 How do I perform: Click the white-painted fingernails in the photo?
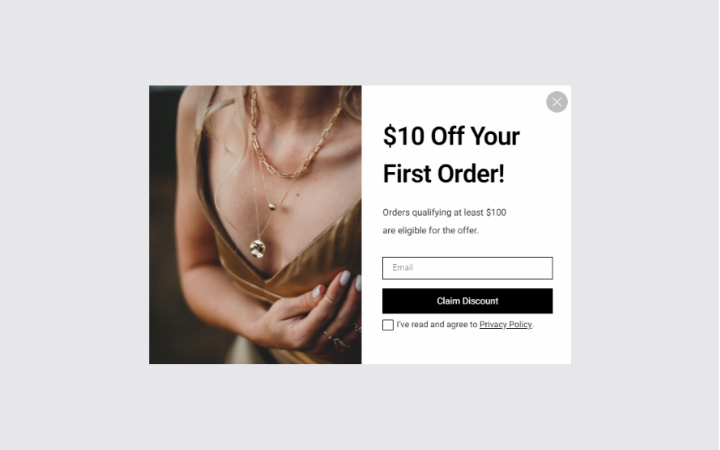coord(344,278)
